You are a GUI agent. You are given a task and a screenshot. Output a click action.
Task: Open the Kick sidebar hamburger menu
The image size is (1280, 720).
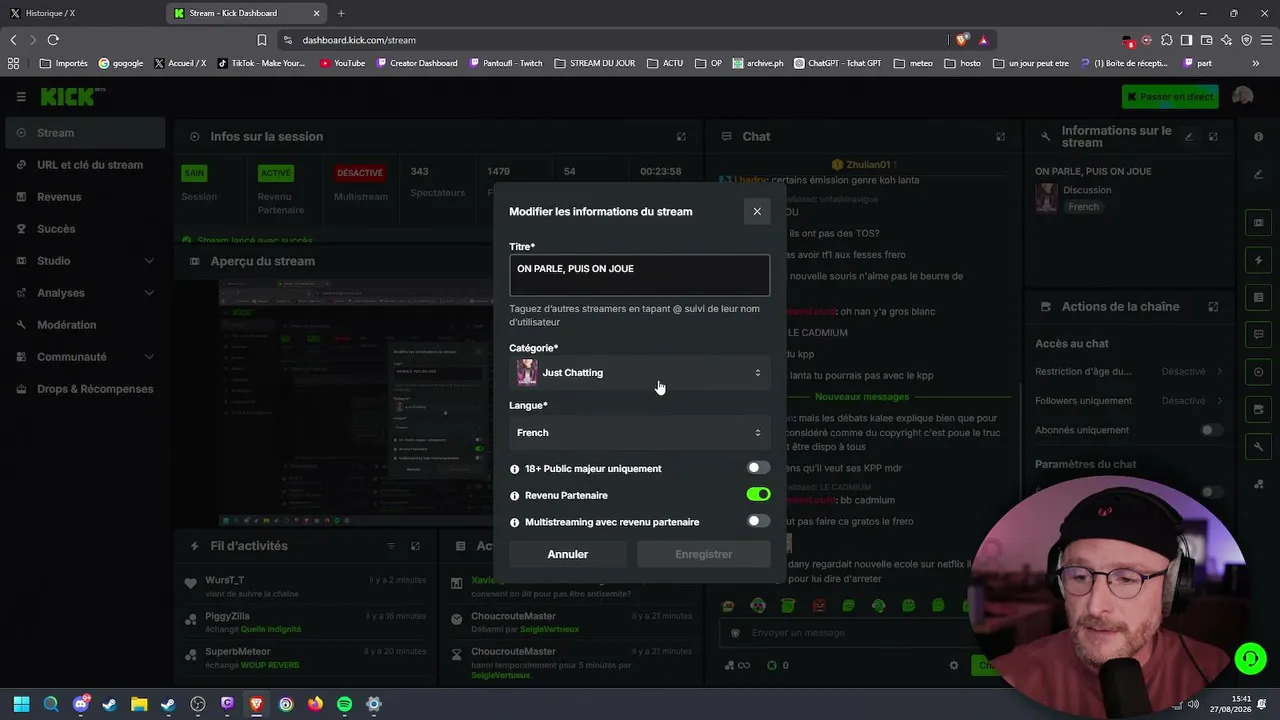pyautogui.click(x=21, y=97)
